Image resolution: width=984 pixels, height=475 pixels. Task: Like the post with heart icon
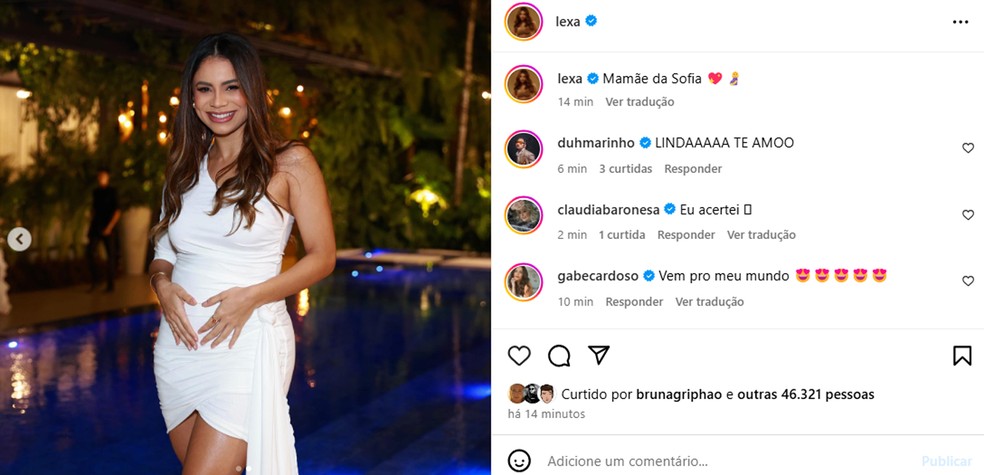point(519,355)
